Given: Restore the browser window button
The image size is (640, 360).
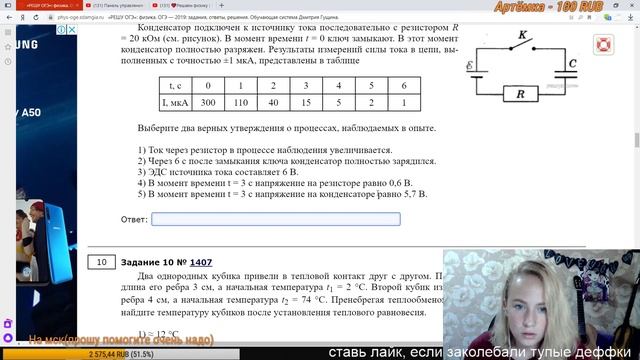Looking at the screenshot, I should point(616,5).
